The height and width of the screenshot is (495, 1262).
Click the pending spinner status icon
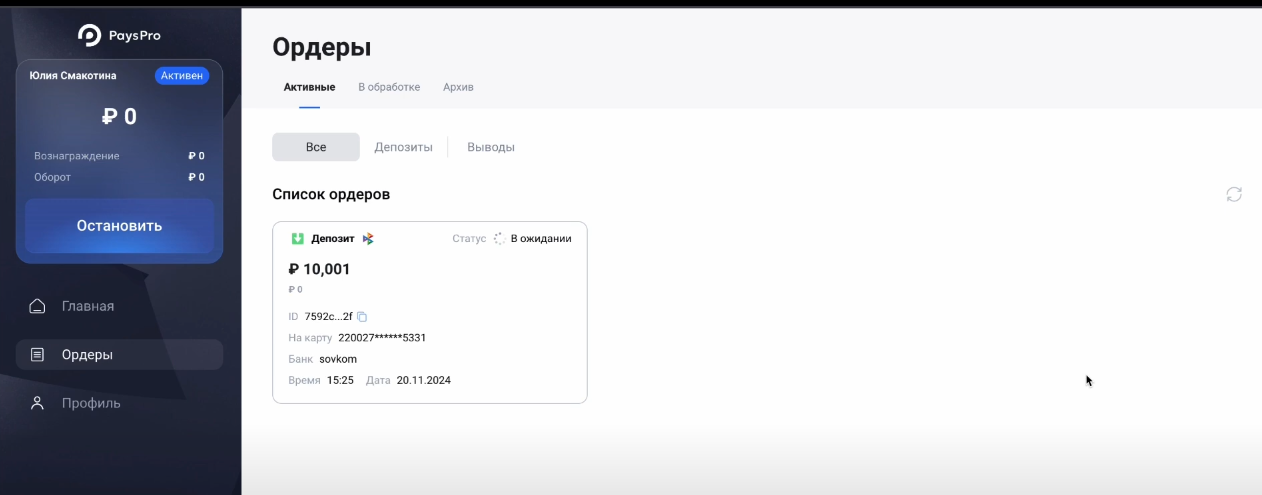(500, 239)
